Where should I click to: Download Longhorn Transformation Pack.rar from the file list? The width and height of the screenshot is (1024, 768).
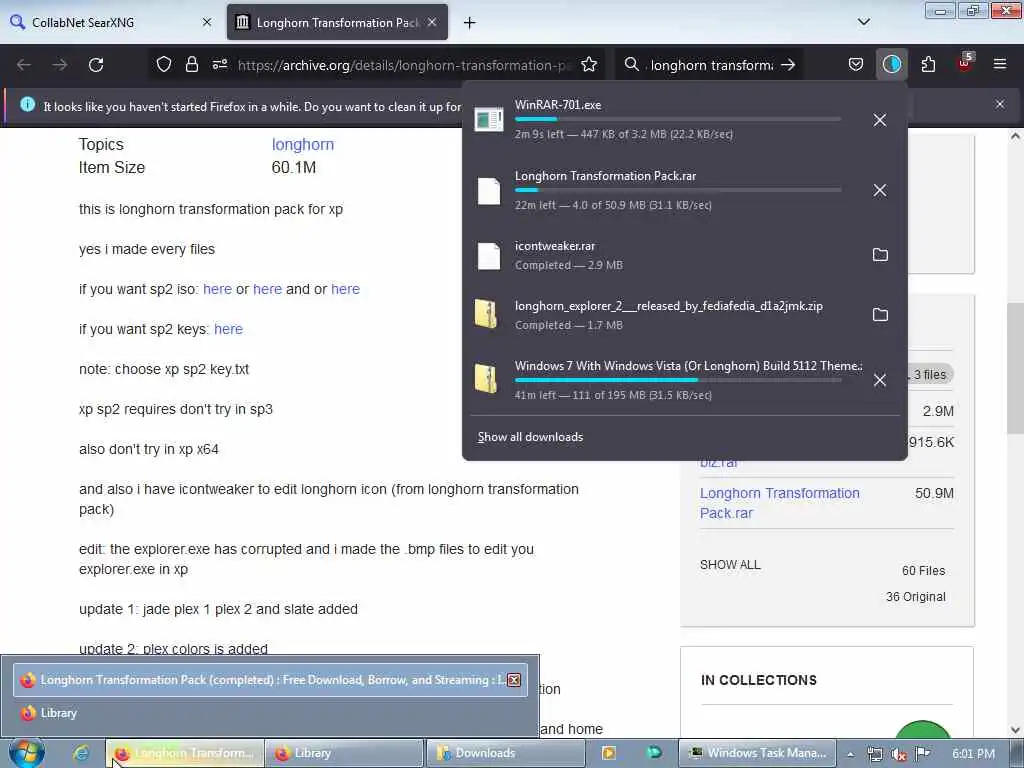point(779,503)
